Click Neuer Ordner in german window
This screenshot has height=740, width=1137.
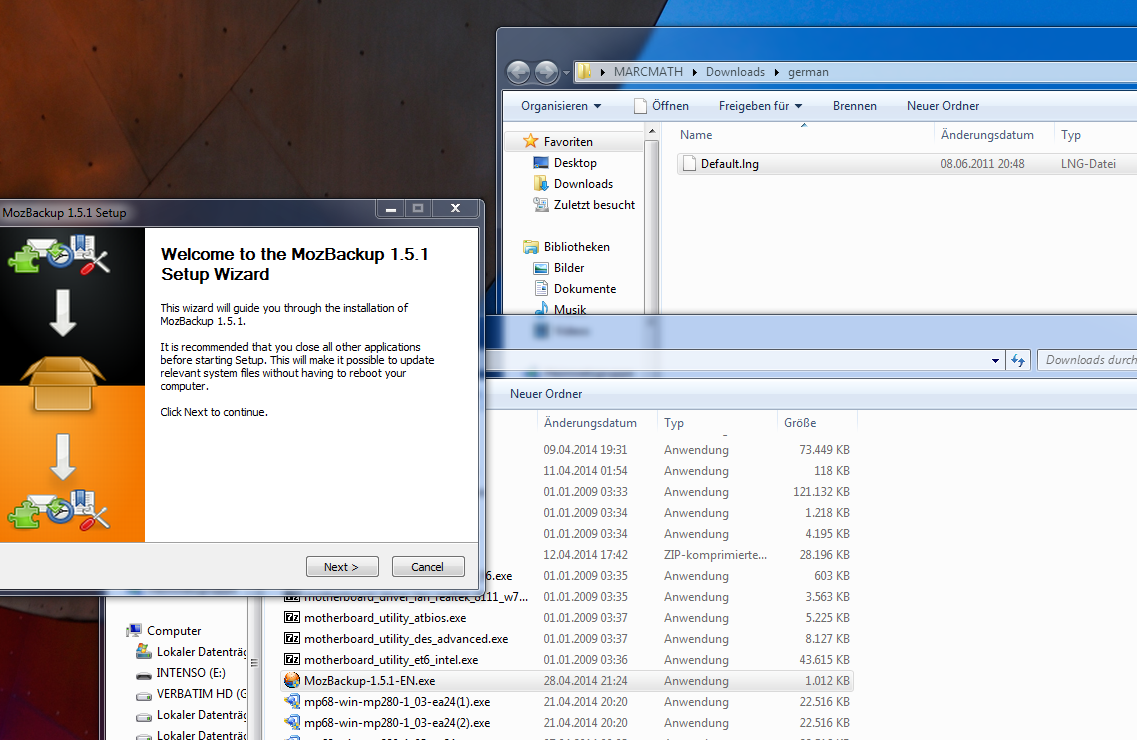pos(943,106)
